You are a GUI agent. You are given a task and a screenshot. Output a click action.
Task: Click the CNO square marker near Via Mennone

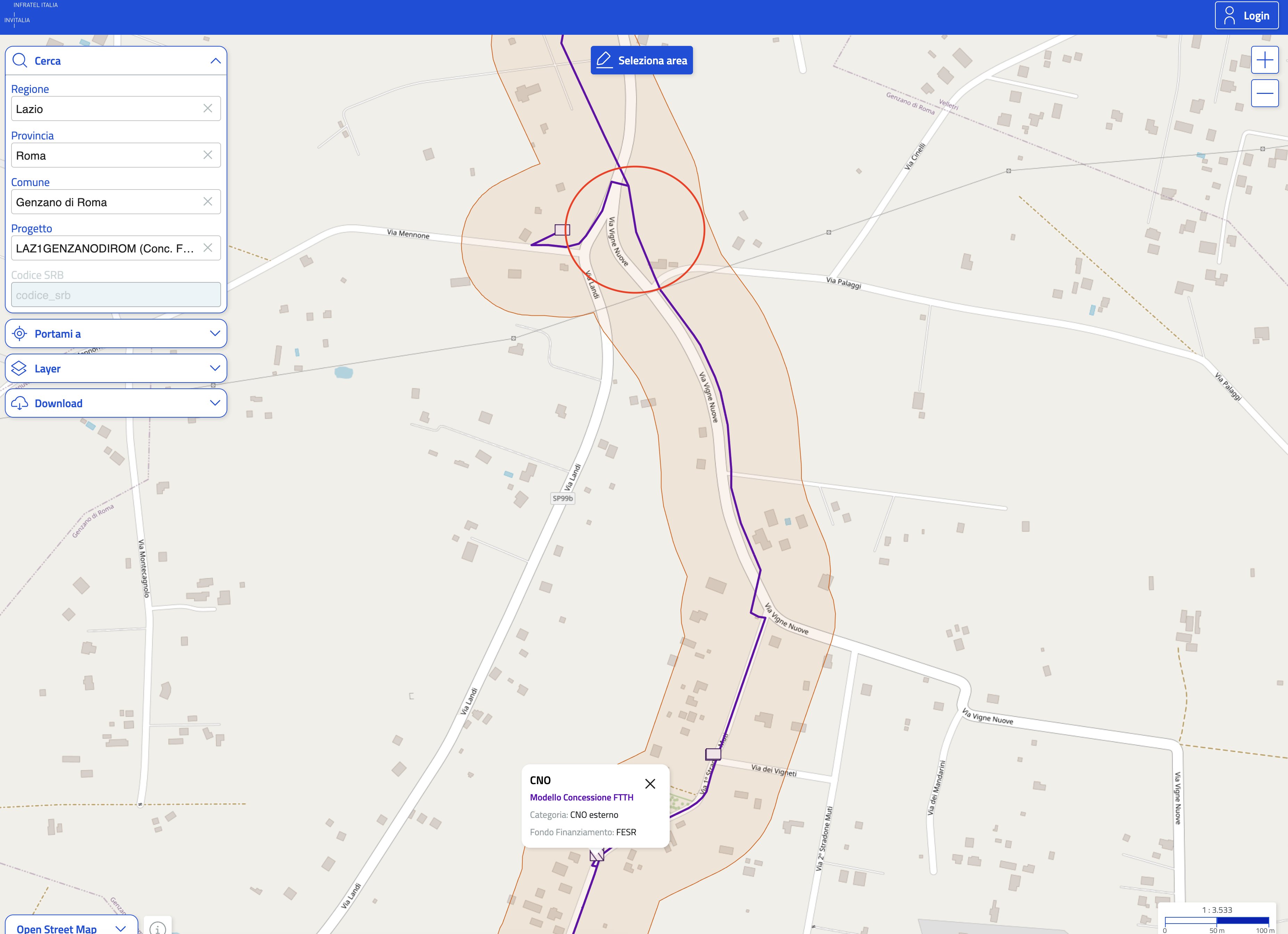562,230
